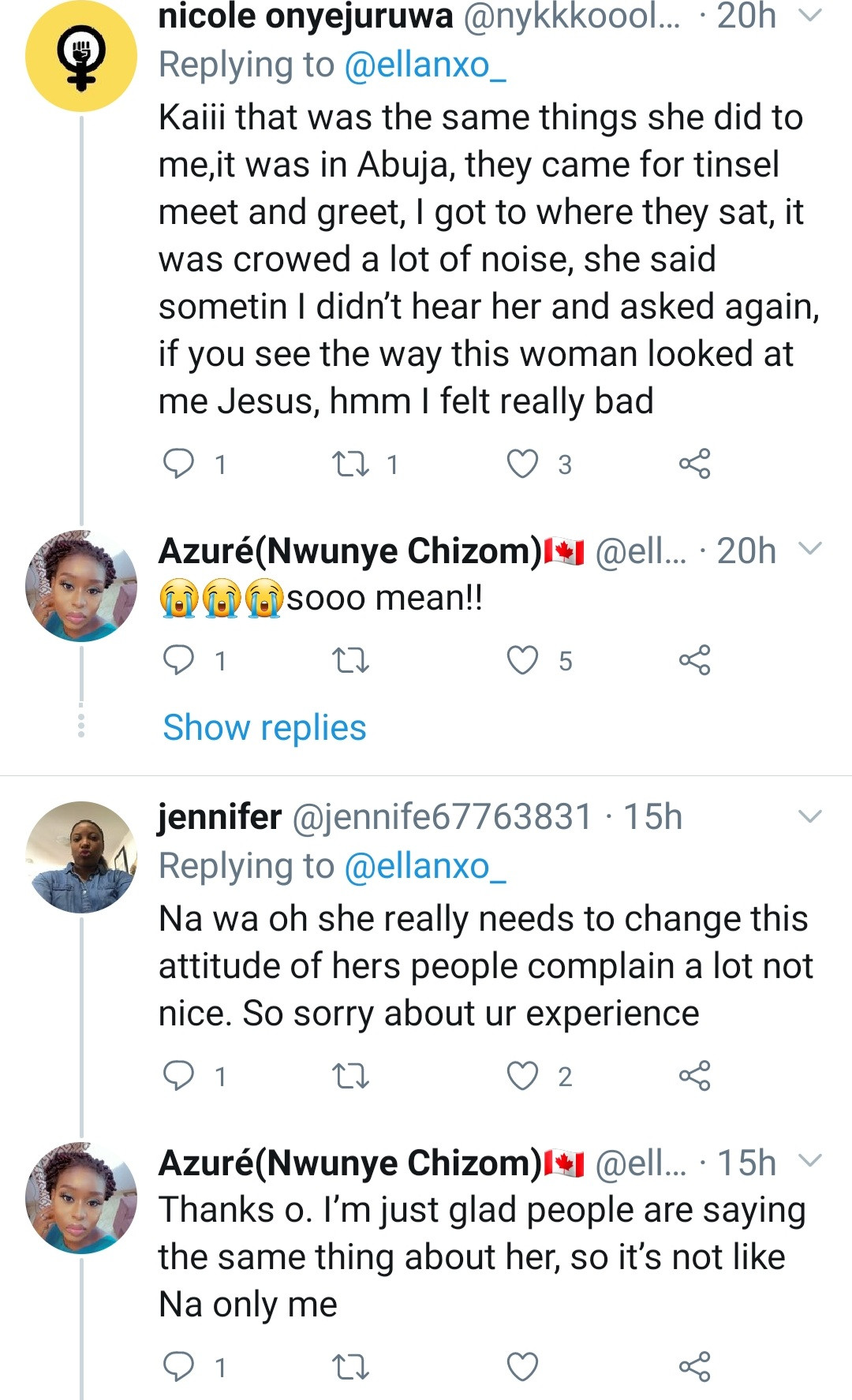Like jennifer's tweet about attitude
The image size is (852, 1400).
[x=522, y=1076]
